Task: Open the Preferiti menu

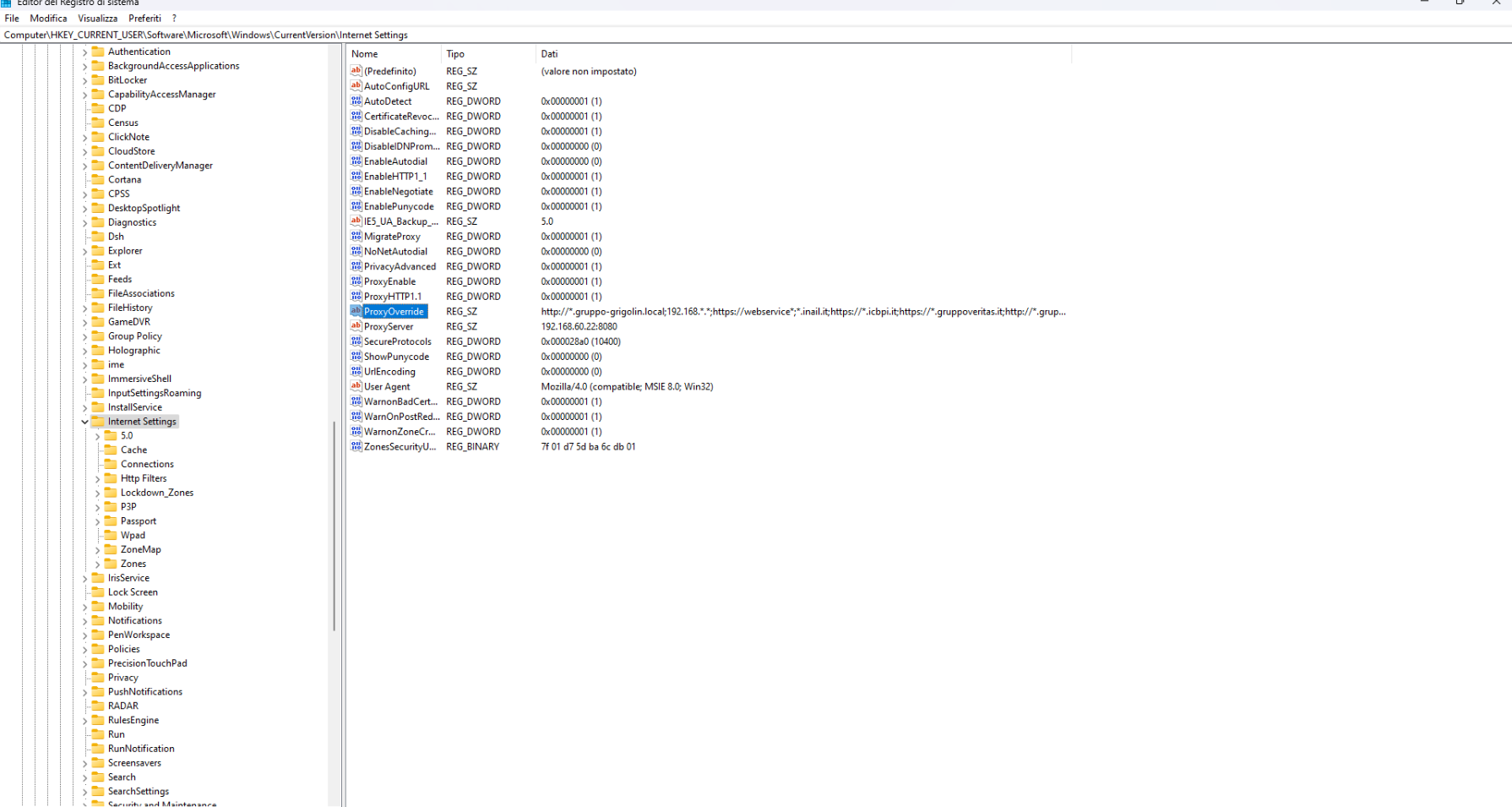Action: point(144,18)
